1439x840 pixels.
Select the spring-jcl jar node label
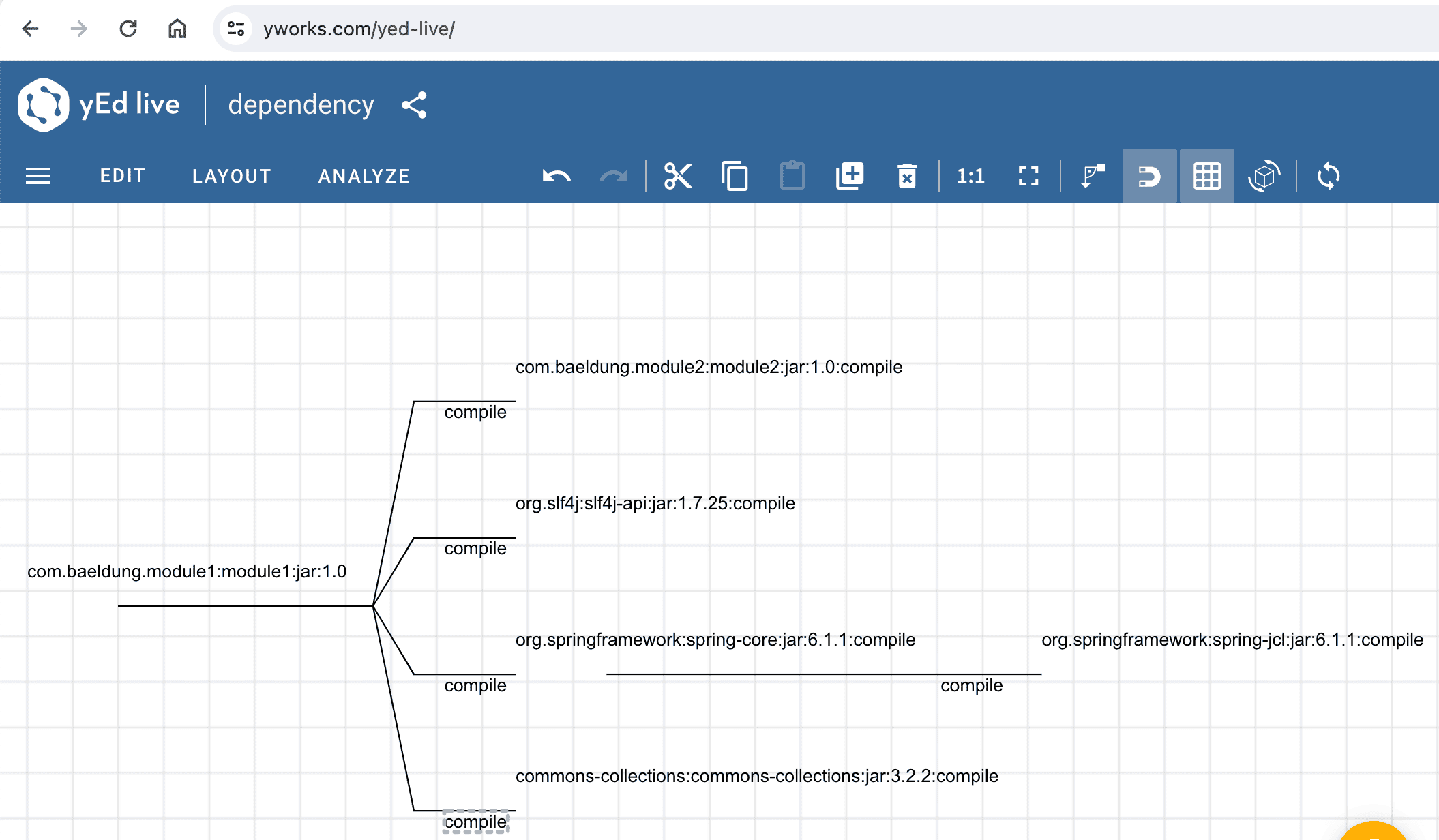1232,640
